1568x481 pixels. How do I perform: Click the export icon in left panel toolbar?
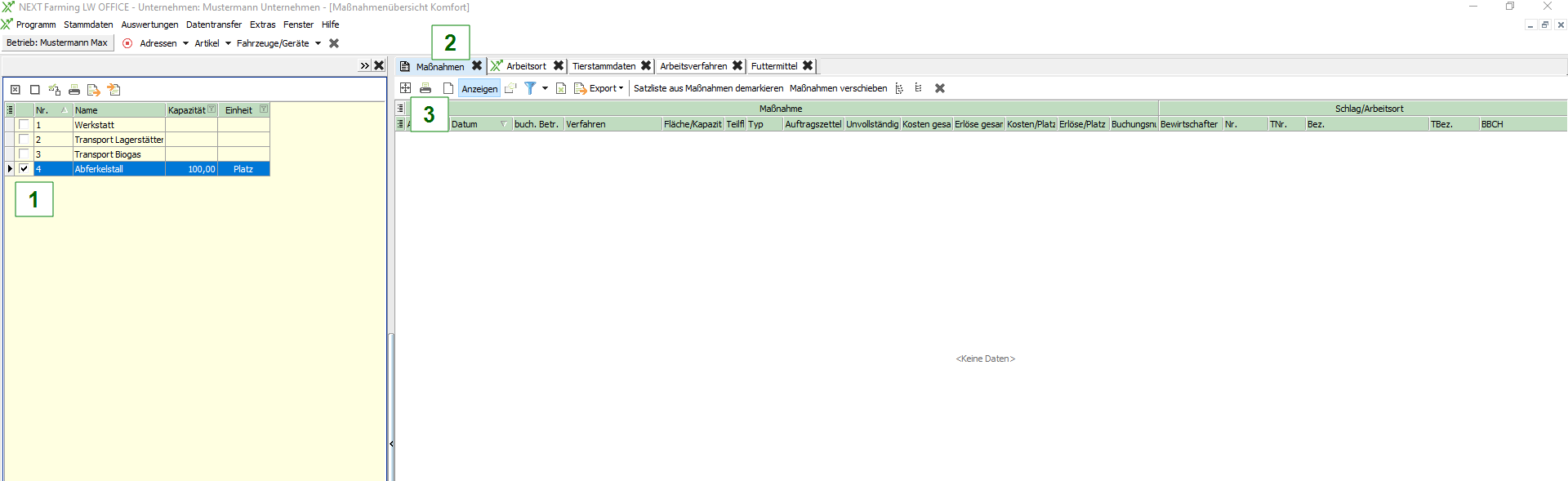(x=94, y=90)
